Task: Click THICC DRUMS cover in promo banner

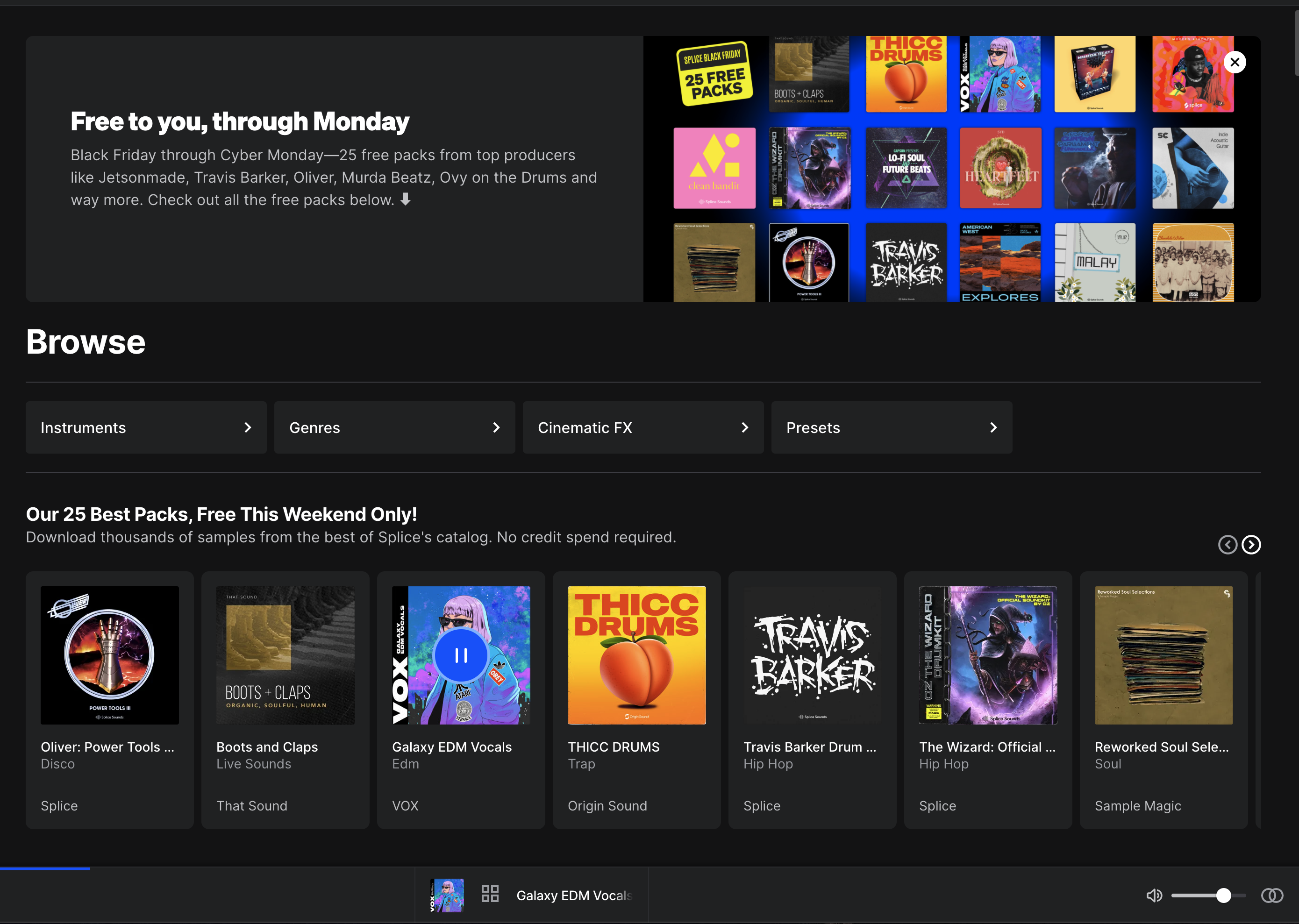Action: (906, 74)
